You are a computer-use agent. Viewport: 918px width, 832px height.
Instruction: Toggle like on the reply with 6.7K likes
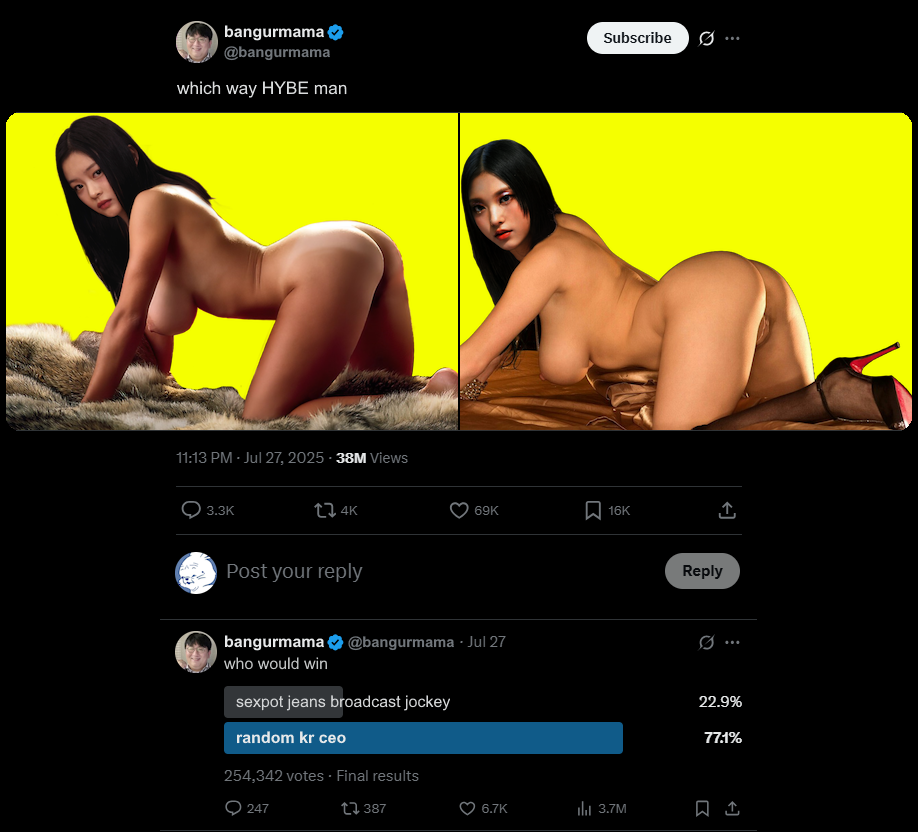467,809
